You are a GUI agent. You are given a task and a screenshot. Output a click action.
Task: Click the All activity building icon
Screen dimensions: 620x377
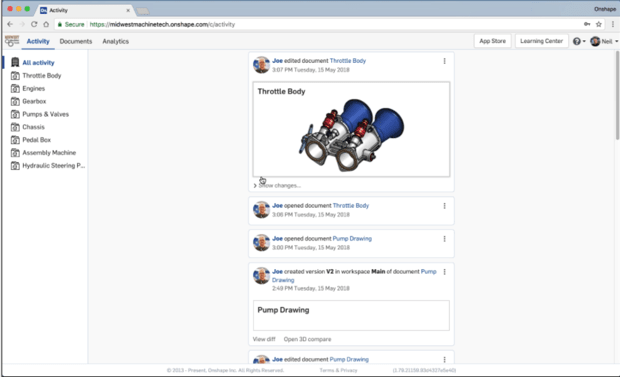pos(15,62)
